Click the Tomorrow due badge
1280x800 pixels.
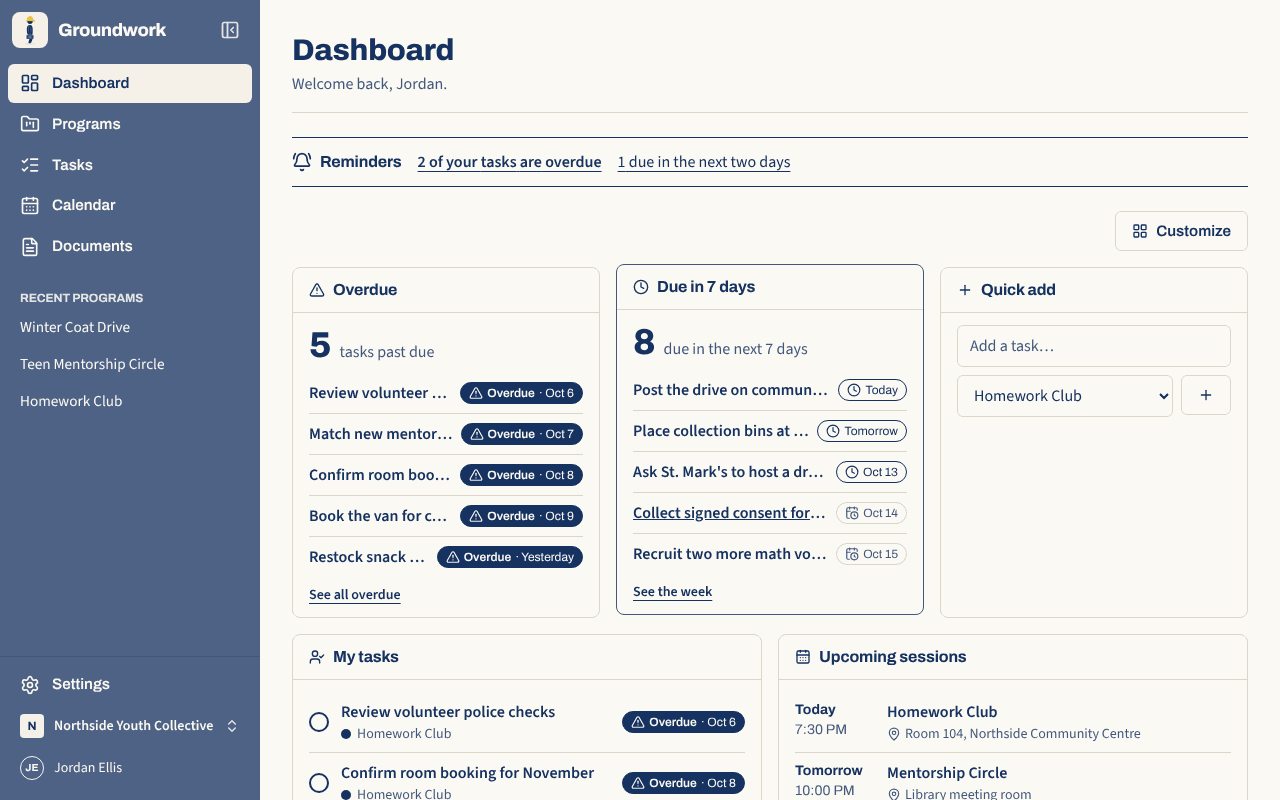coord(862,431)
